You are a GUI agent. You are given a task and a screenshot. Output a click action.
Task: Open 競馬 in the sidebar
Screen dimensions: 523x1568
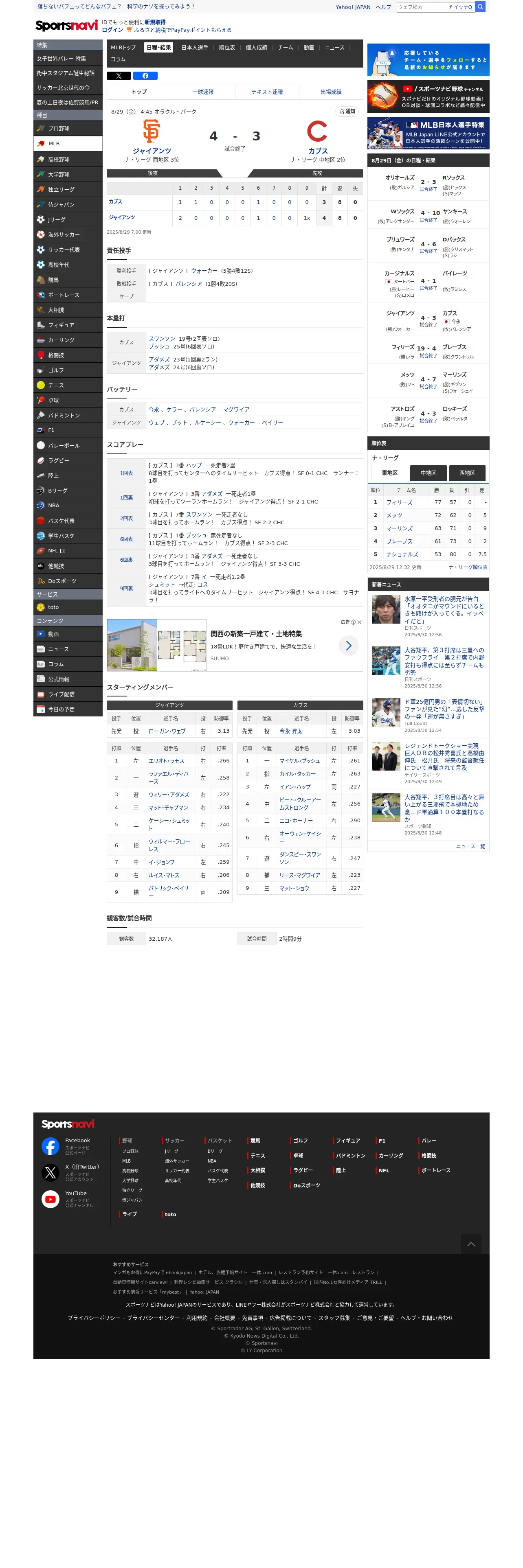point(68,280)
